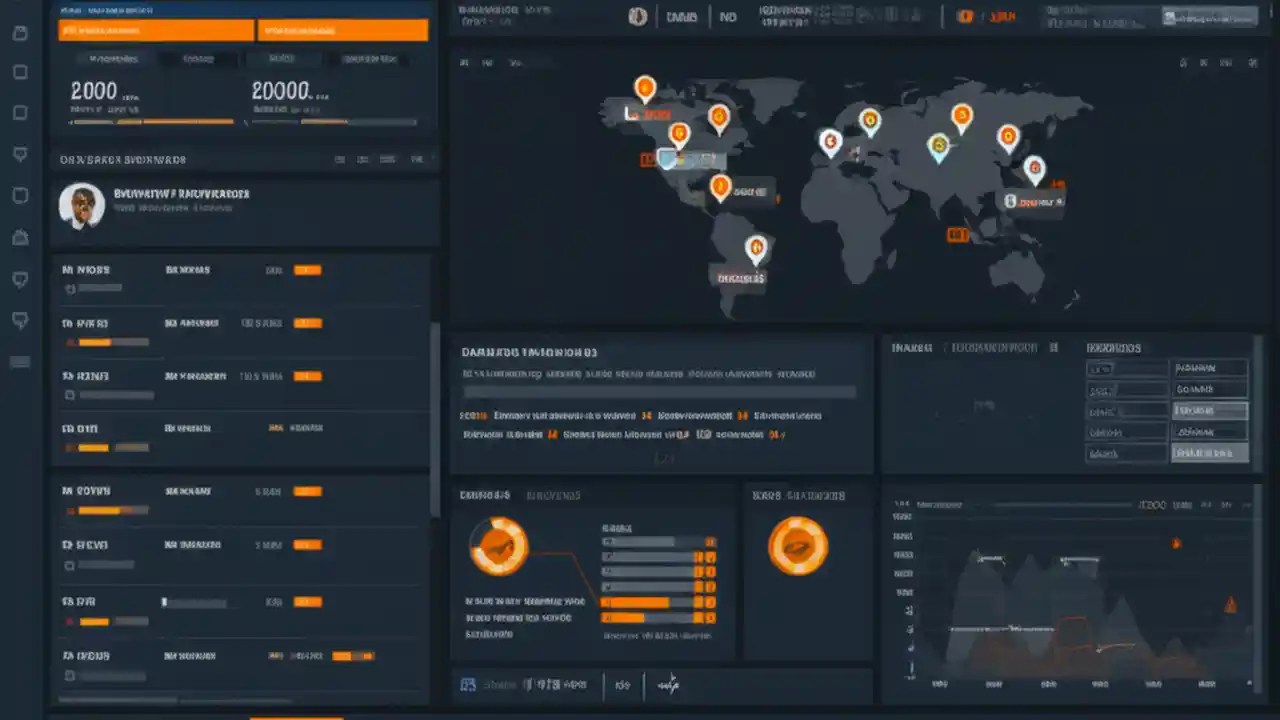
Task: Open the user avatar thumbnail in the profile card
Action: coord(82,205)
